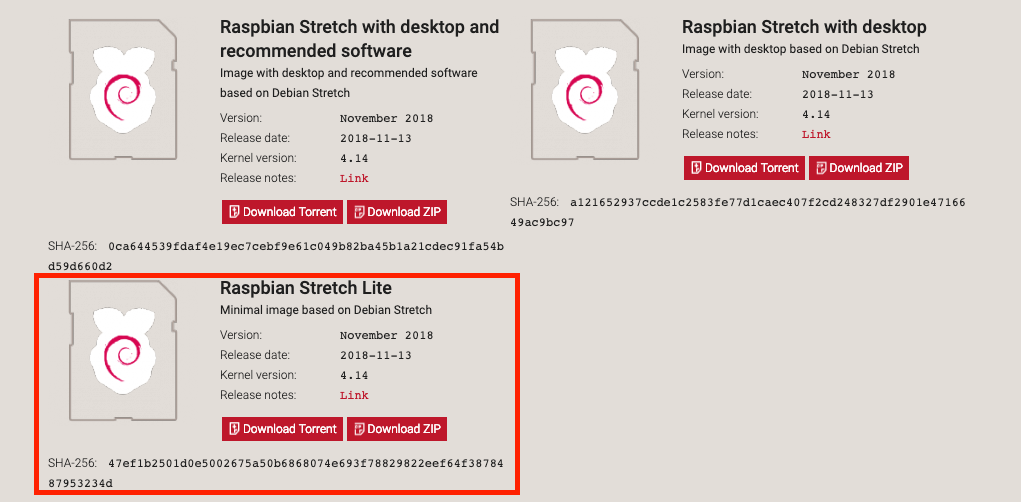Open the release notes link for Stretch with desktop and recommended software

[x=354, y=178]
